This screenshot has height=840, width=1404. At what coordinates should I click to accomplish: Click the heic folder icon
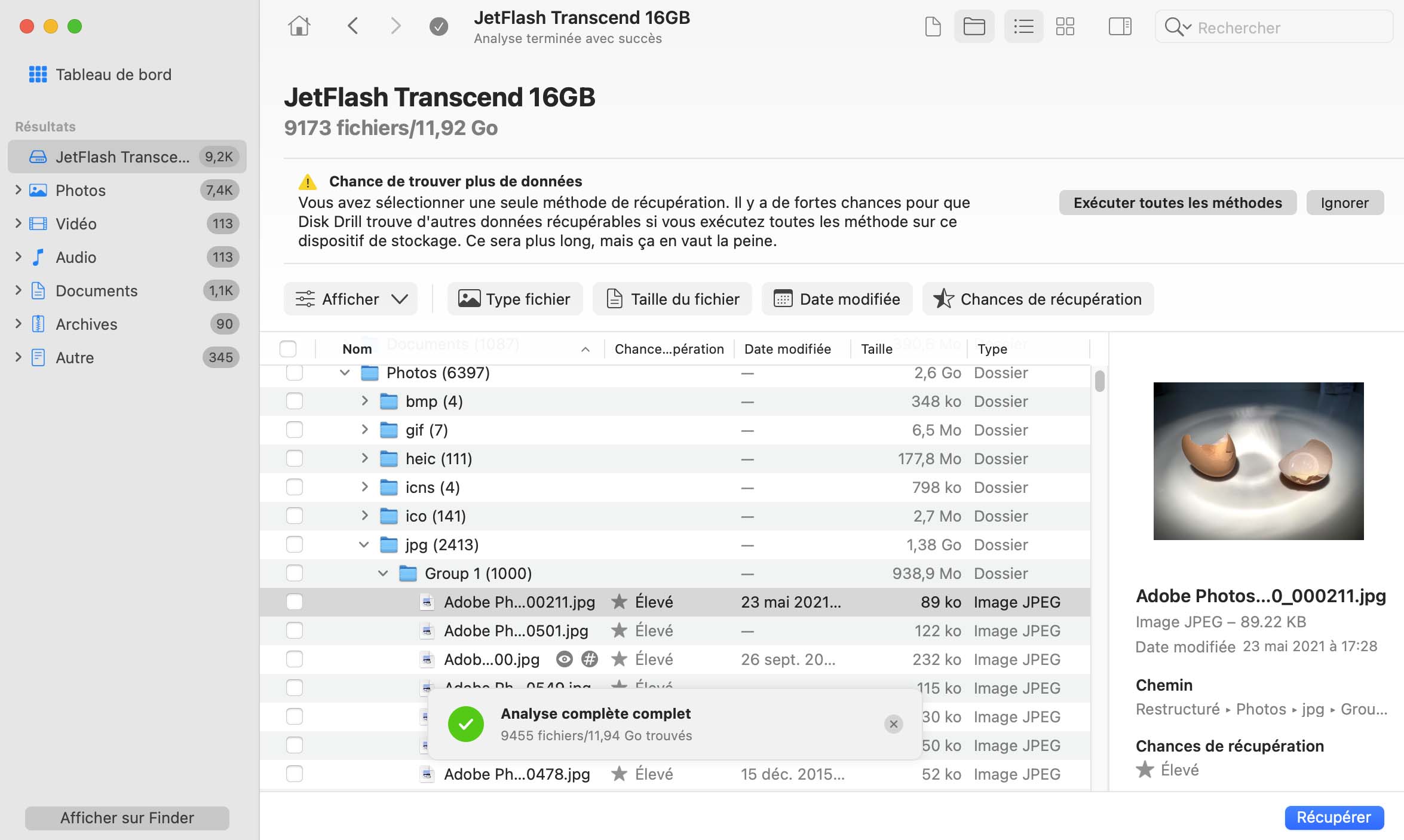(x=389, y=458)
